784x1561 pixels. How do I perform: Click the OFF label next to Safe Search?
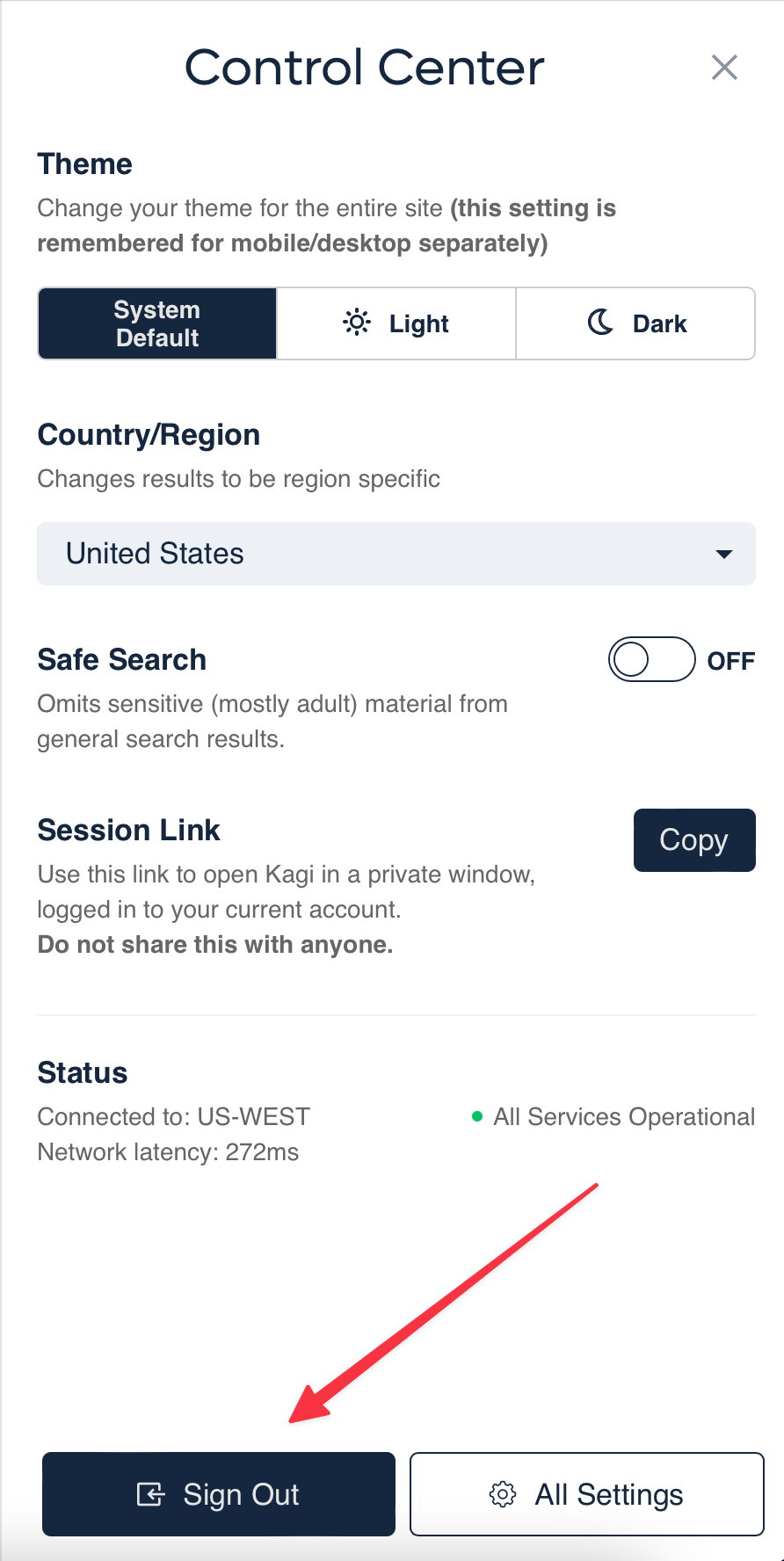coord(730,661)
